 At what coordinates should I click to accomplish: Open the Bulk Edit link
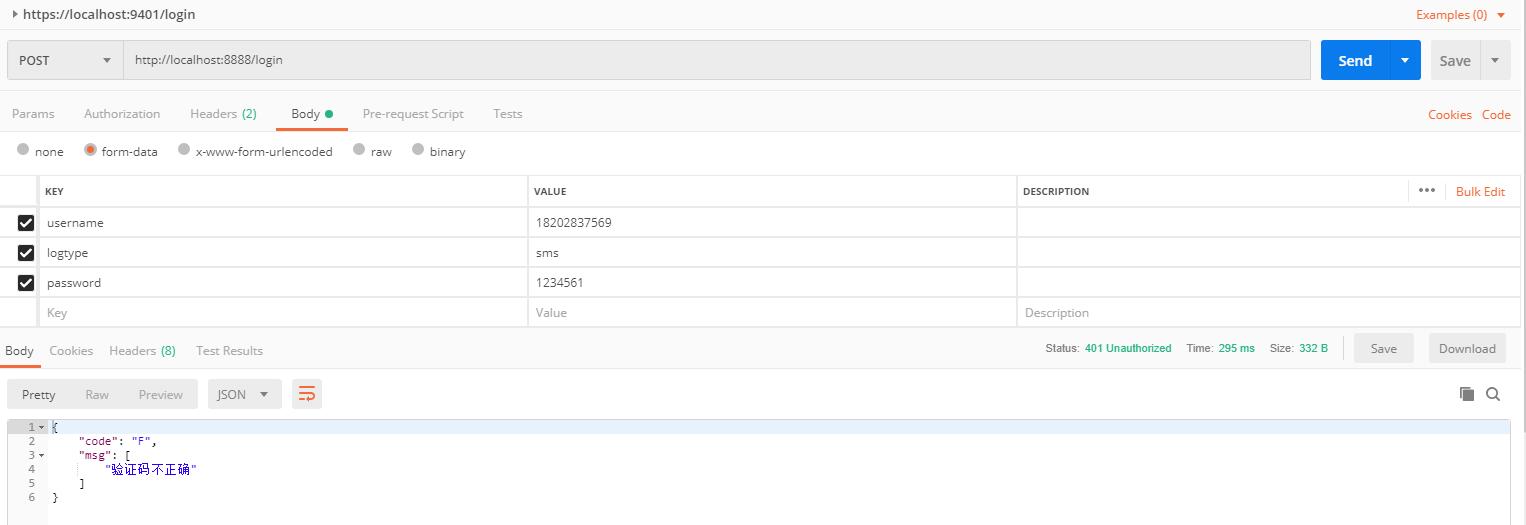point(1480,191)
